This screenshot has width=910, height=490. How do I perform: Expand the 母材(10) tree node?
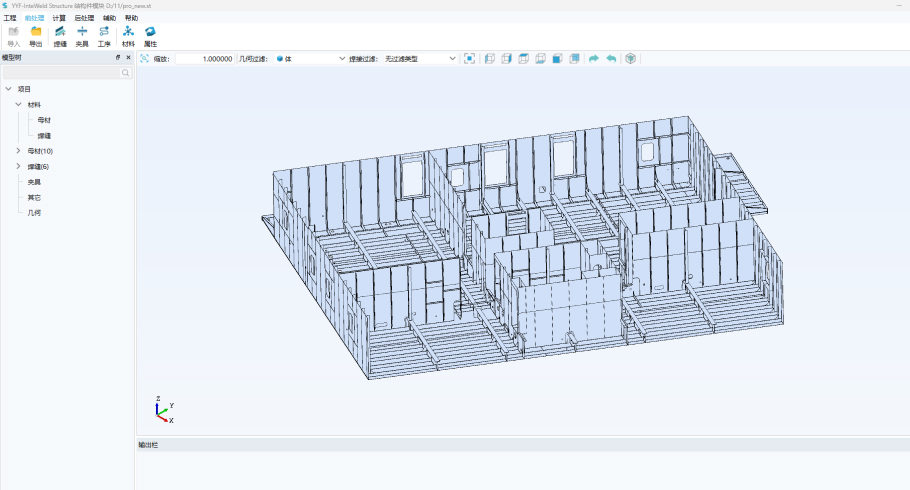pyautogui.click(x=18, y=151)
